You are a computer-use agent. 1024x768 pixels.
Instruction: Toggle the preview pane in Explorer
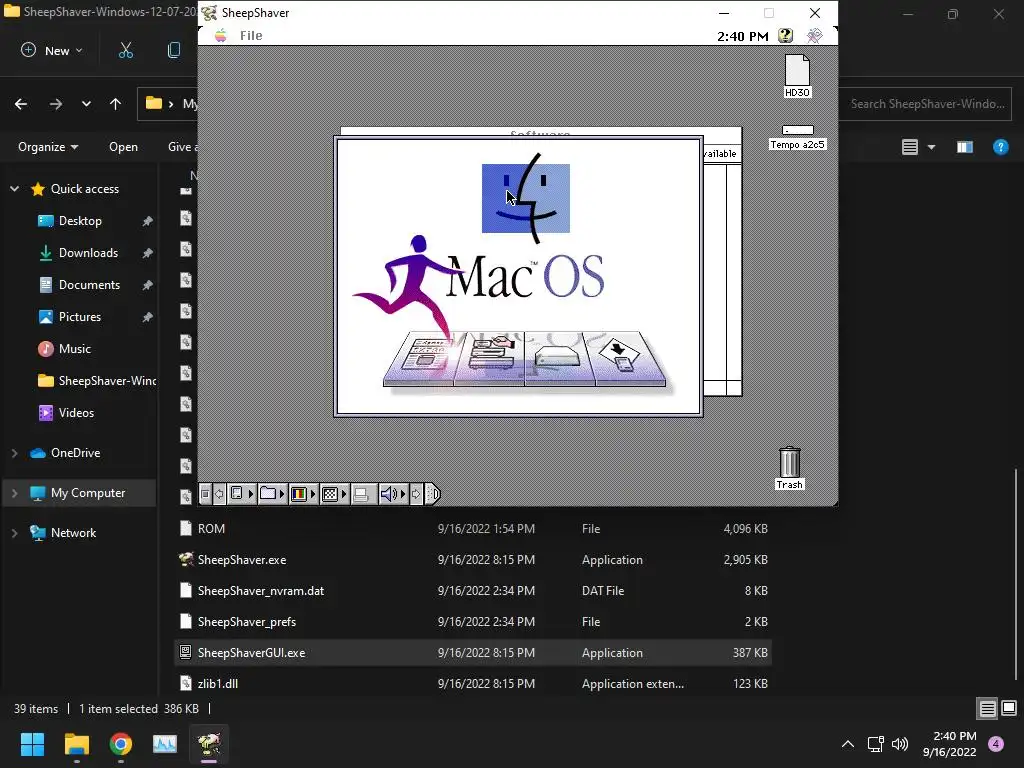tap(965, 147)
